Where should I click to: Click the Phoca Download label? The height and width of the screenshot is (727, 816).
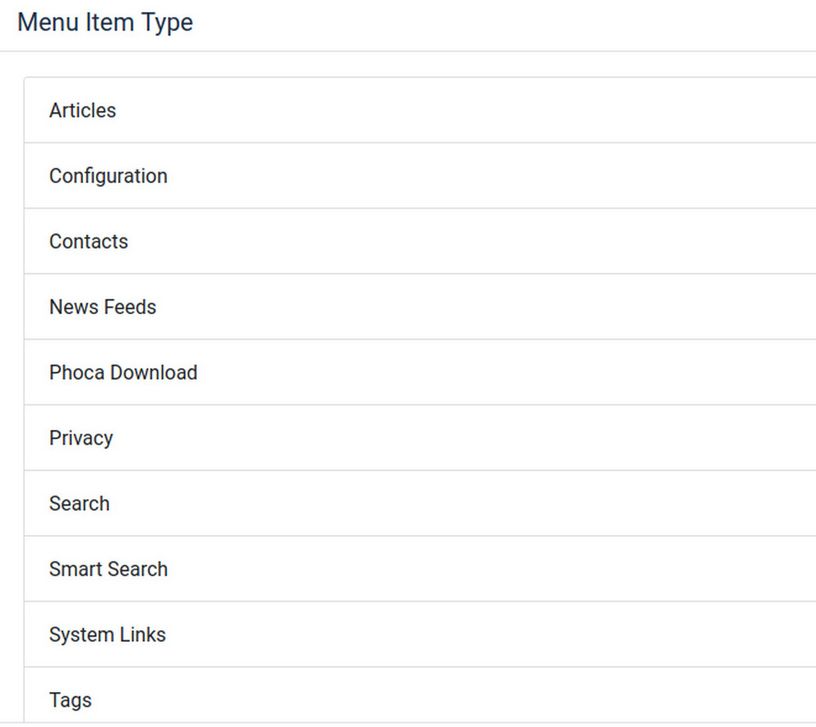point(123,373)
